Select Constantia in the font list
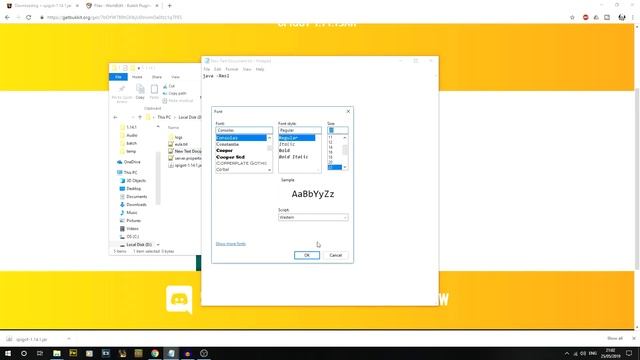 tap(227, 144)
